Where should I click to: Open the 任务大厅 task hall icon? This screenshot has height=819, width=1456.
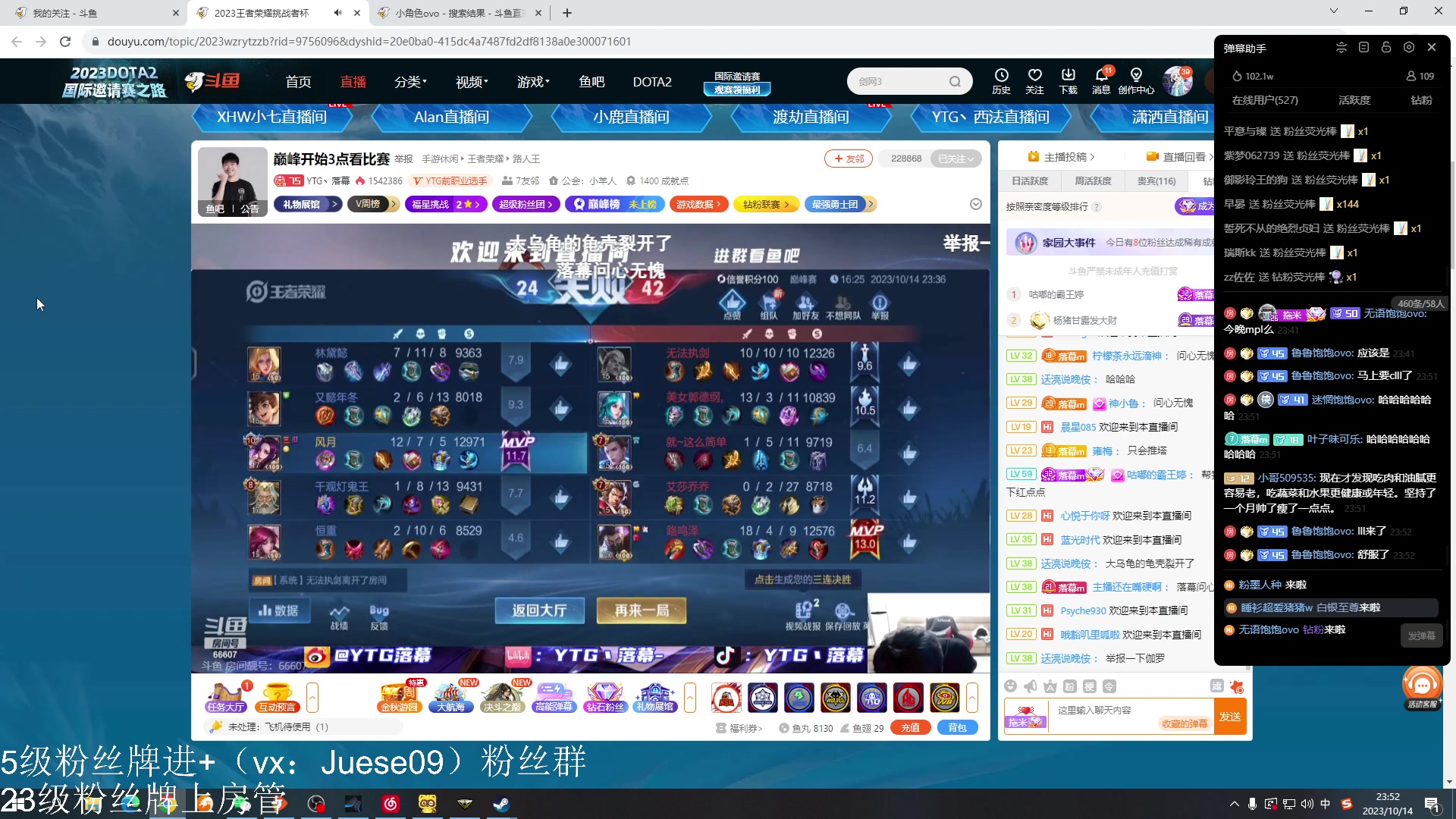tap(224, 696)
